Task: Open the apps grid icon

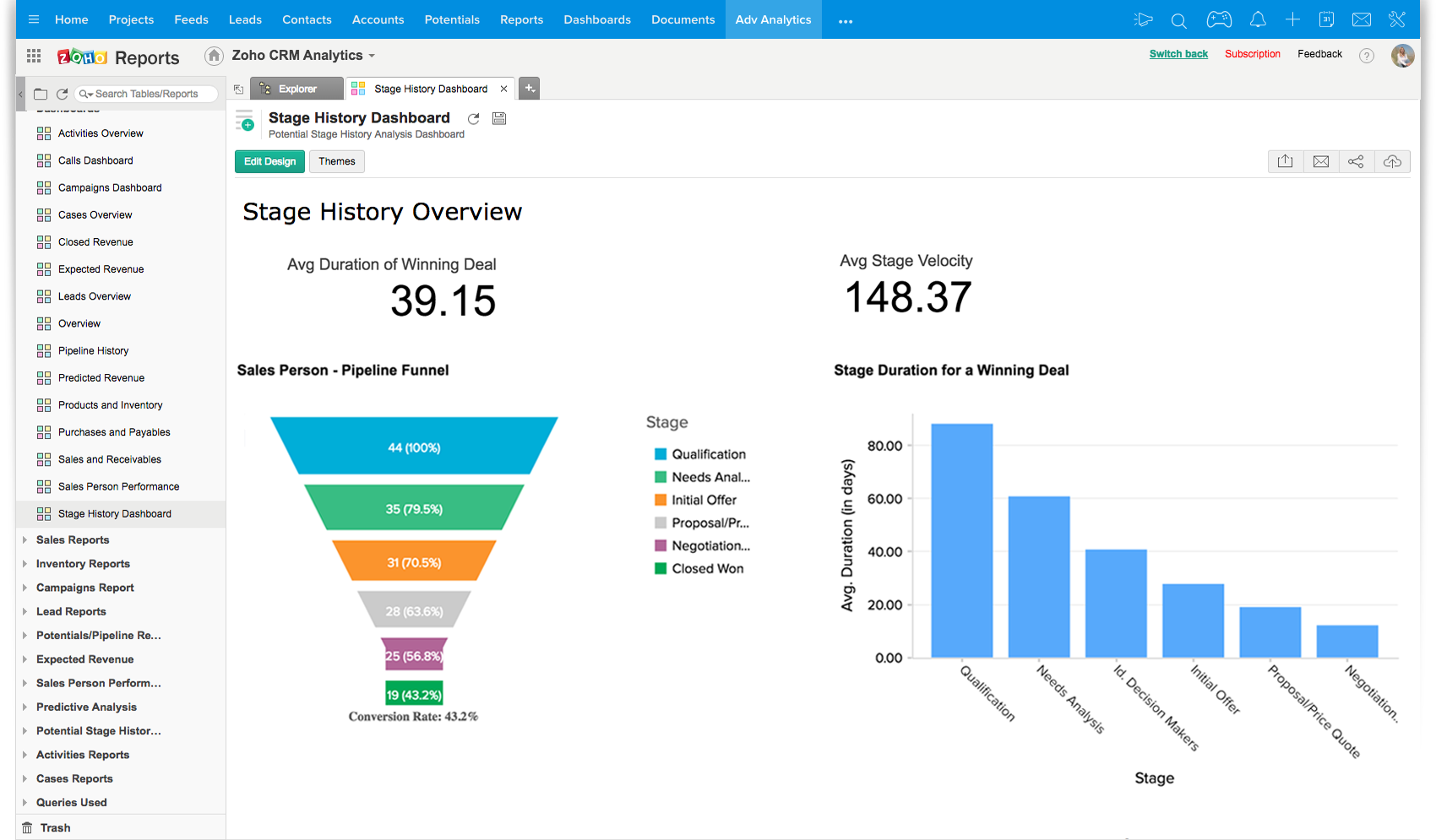Action: click(x=34, y=56)
